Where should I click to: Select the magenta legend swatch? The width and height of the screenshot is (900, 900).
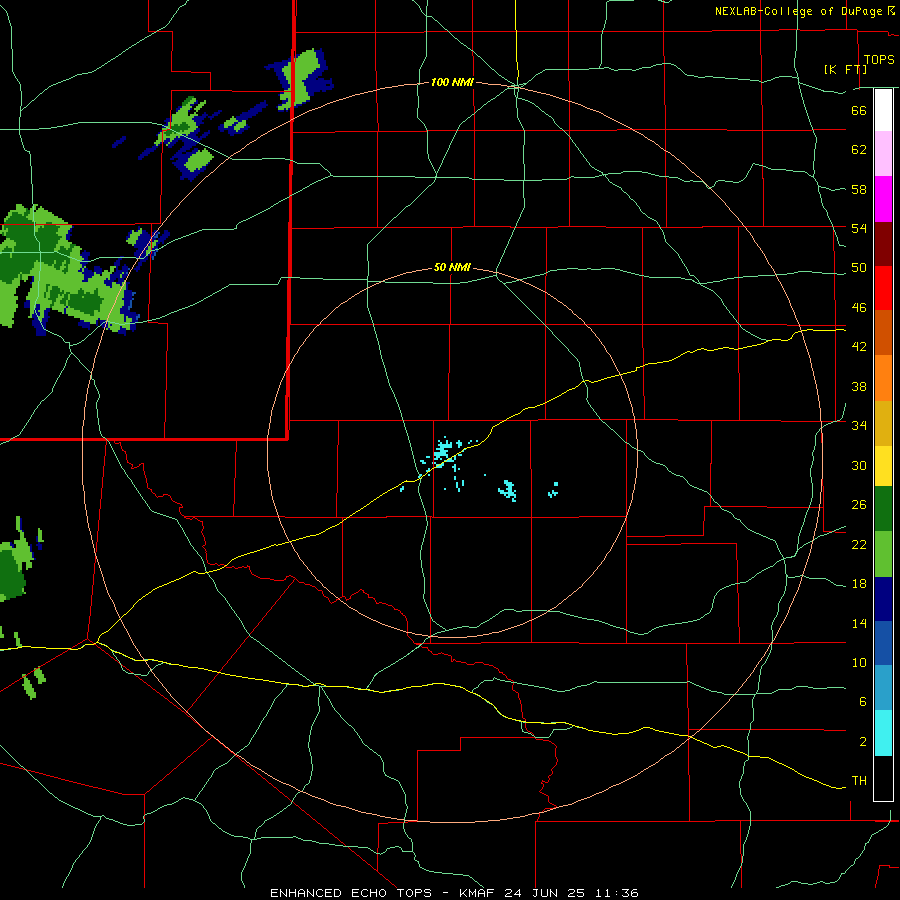point(883,199)
